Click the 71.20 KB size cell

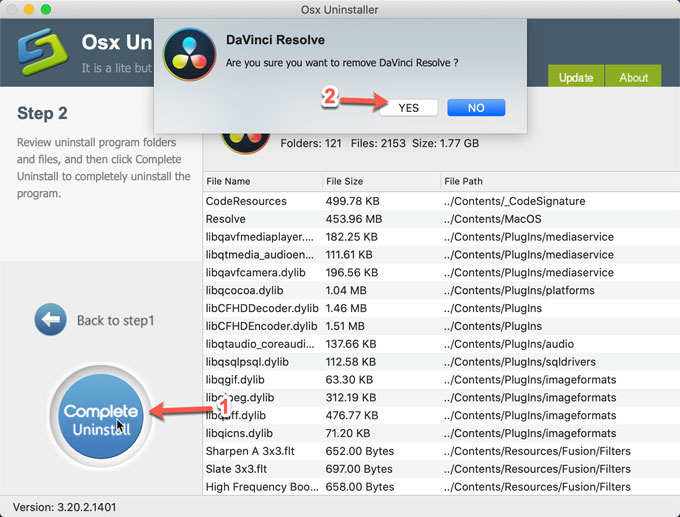point(348,433)
